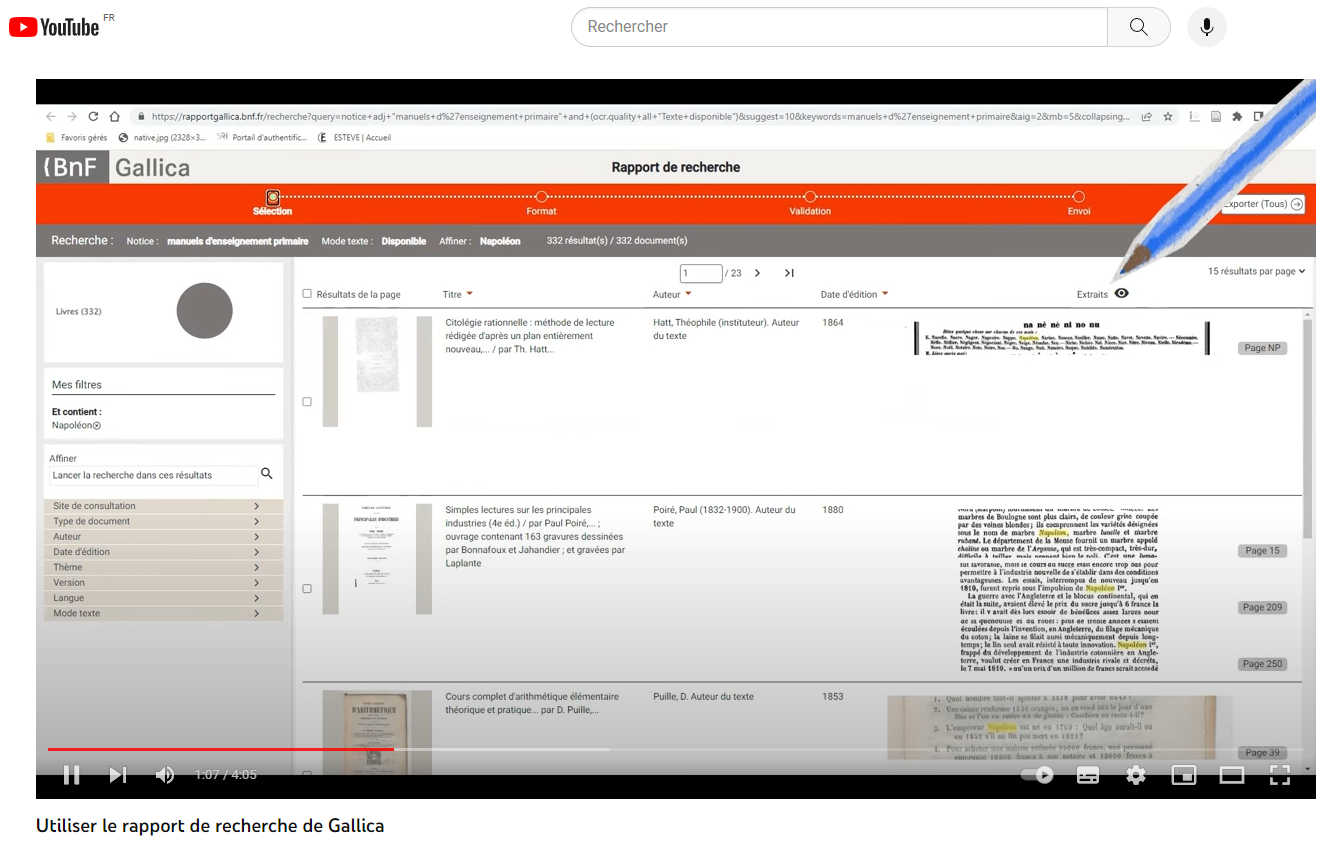
Task: Expand the Date d'édition sidebar filter
Action: (x=163, y=552)
